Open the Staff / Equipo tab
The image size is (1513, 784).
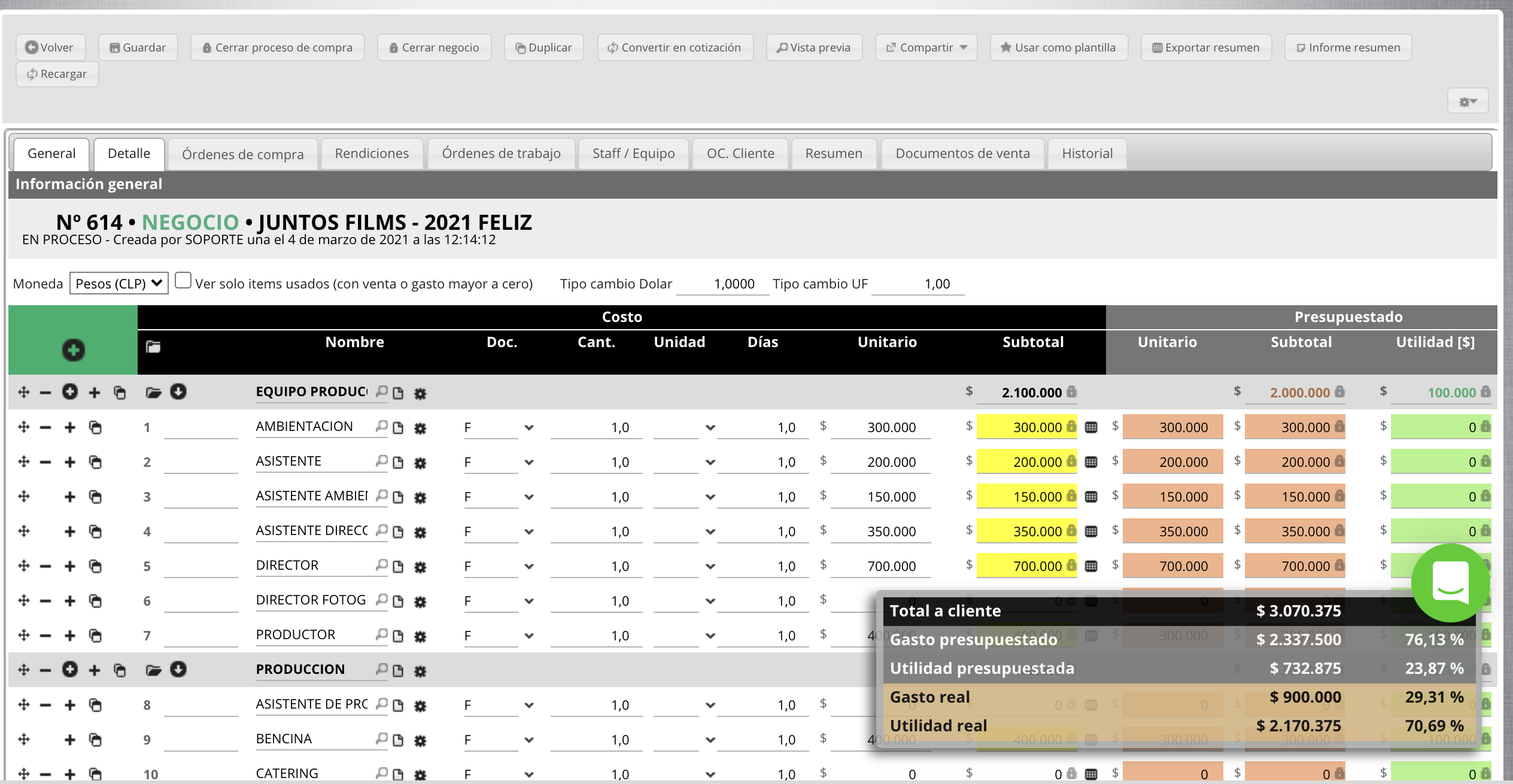pyautogui.click(x=633, y=153)
